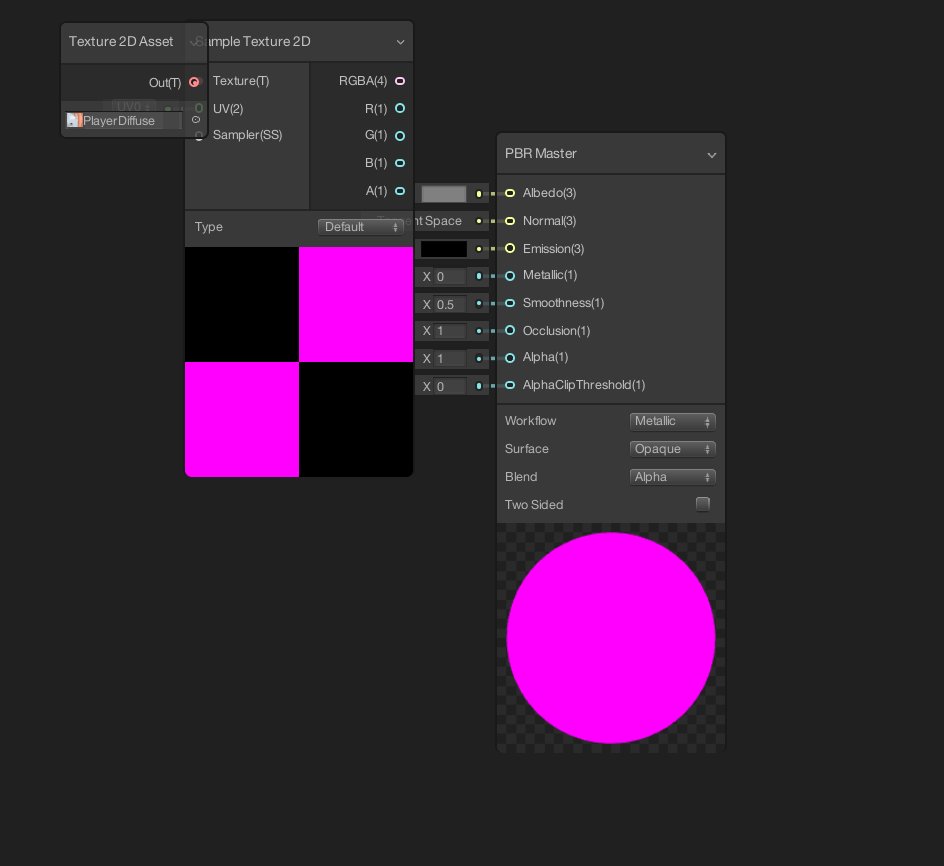944x866 pixels.
Task: Click the Texture(T) input label
Action: (241, 81)
